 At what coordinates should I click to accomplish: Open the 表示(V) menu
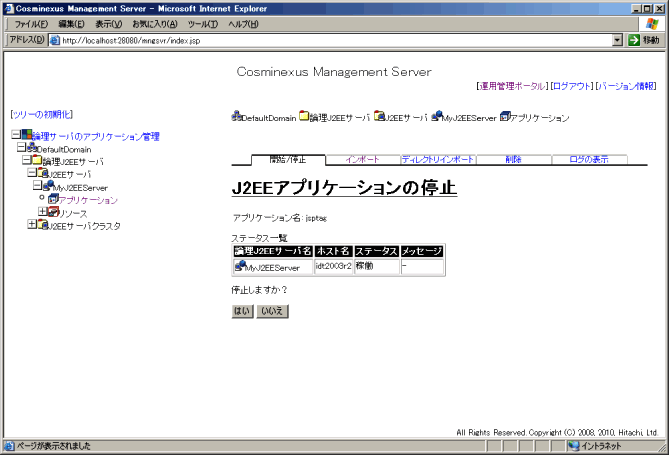(x=108, y=24)
